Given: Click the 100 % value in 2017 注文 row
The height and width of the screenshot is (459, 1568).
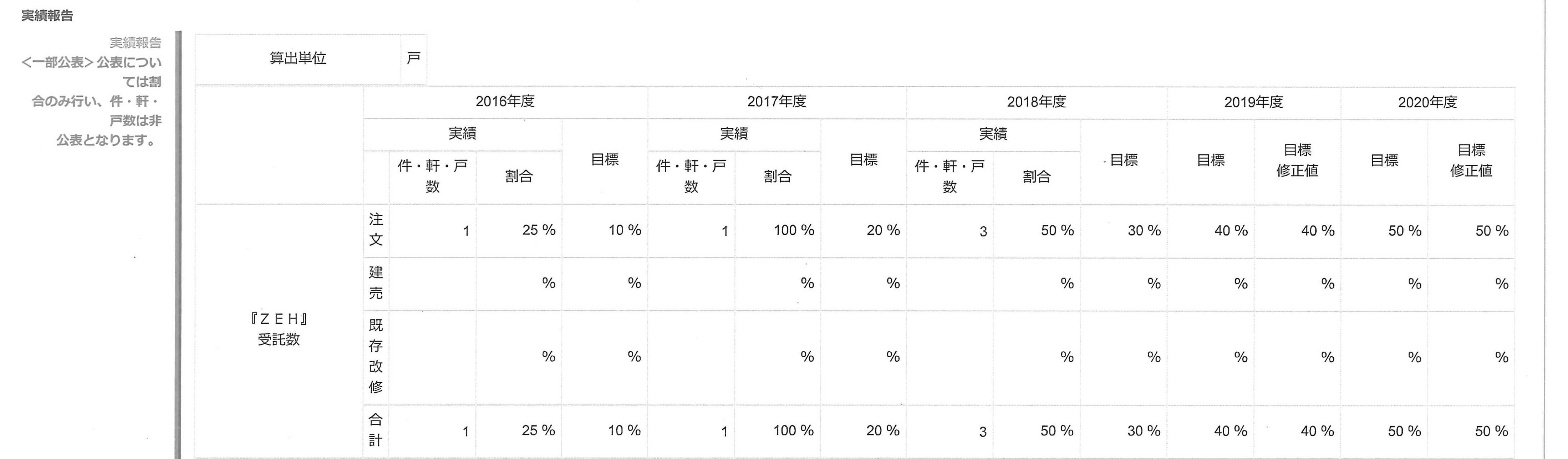Looking at the screenshot, I should click(x=794, y=230).
